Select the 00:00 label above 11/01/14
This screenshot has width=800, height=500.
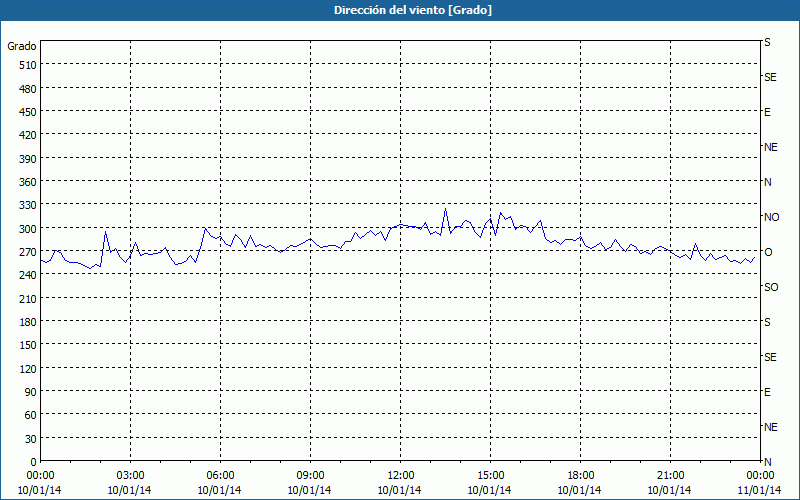pyautogui.click(x=760, y=476)
